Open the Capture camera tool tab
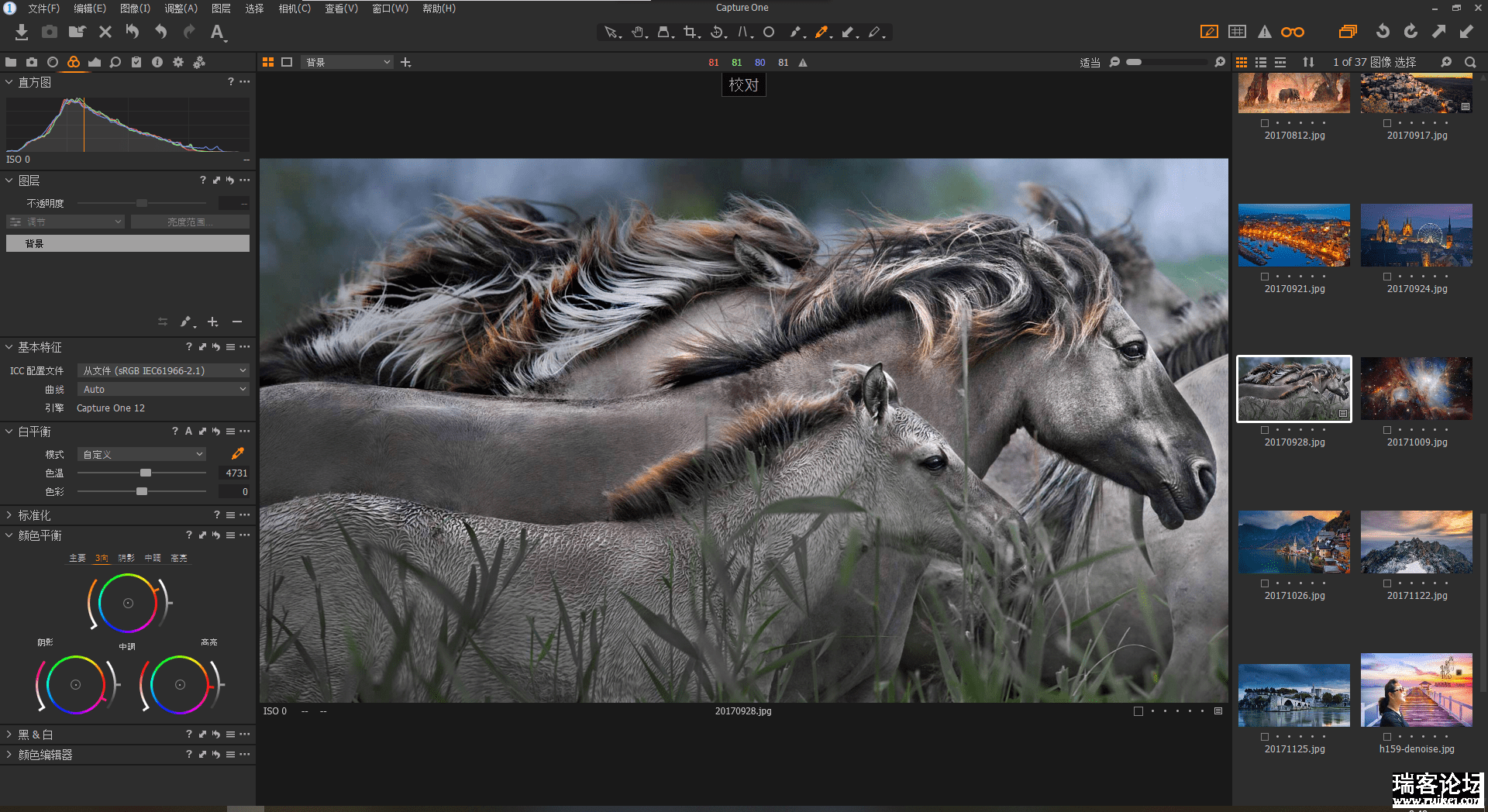Image resolution: width=1488 pixels, height=812 pixels. coord(32,62)
